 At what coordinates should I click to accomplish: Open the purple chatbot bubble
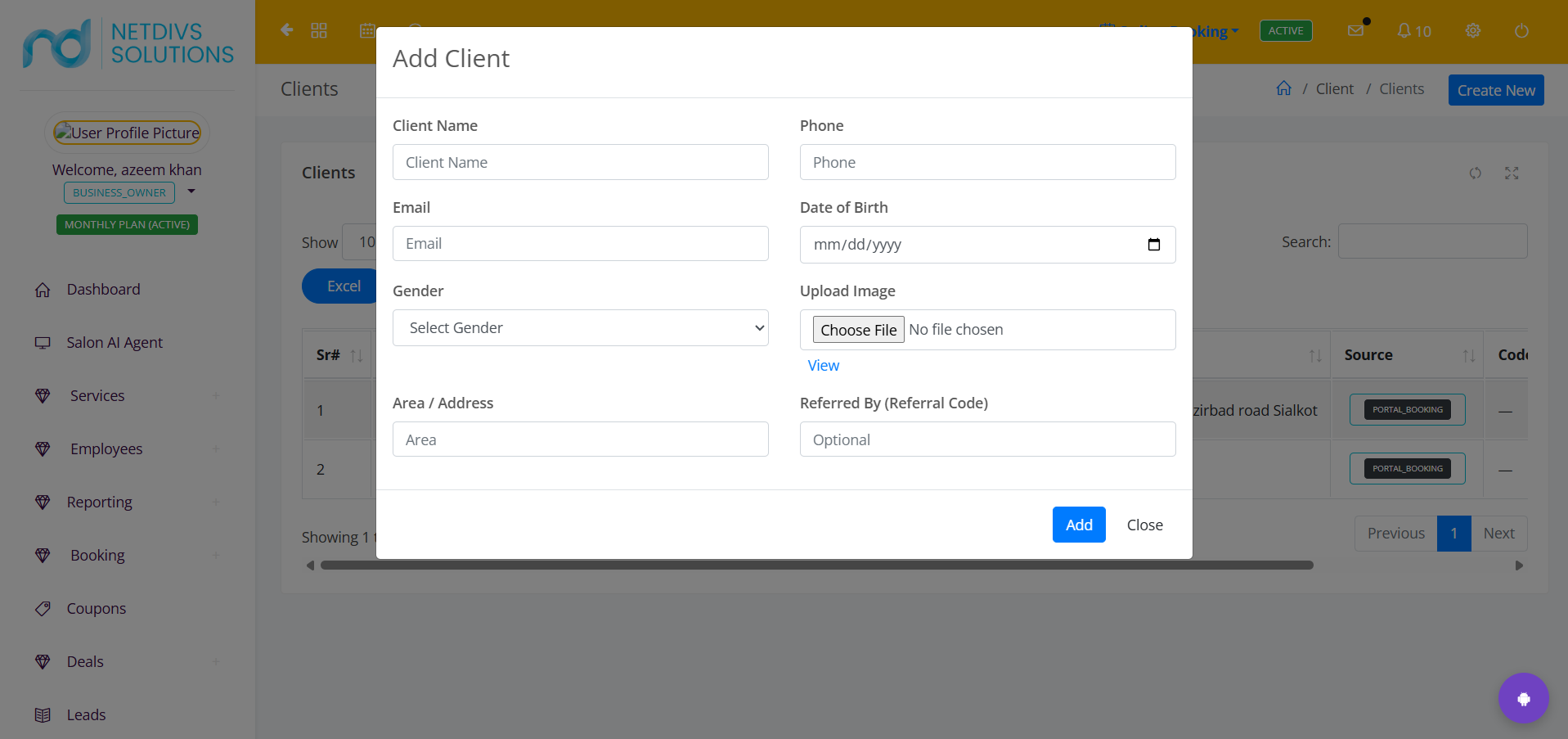coord(1523,698)
